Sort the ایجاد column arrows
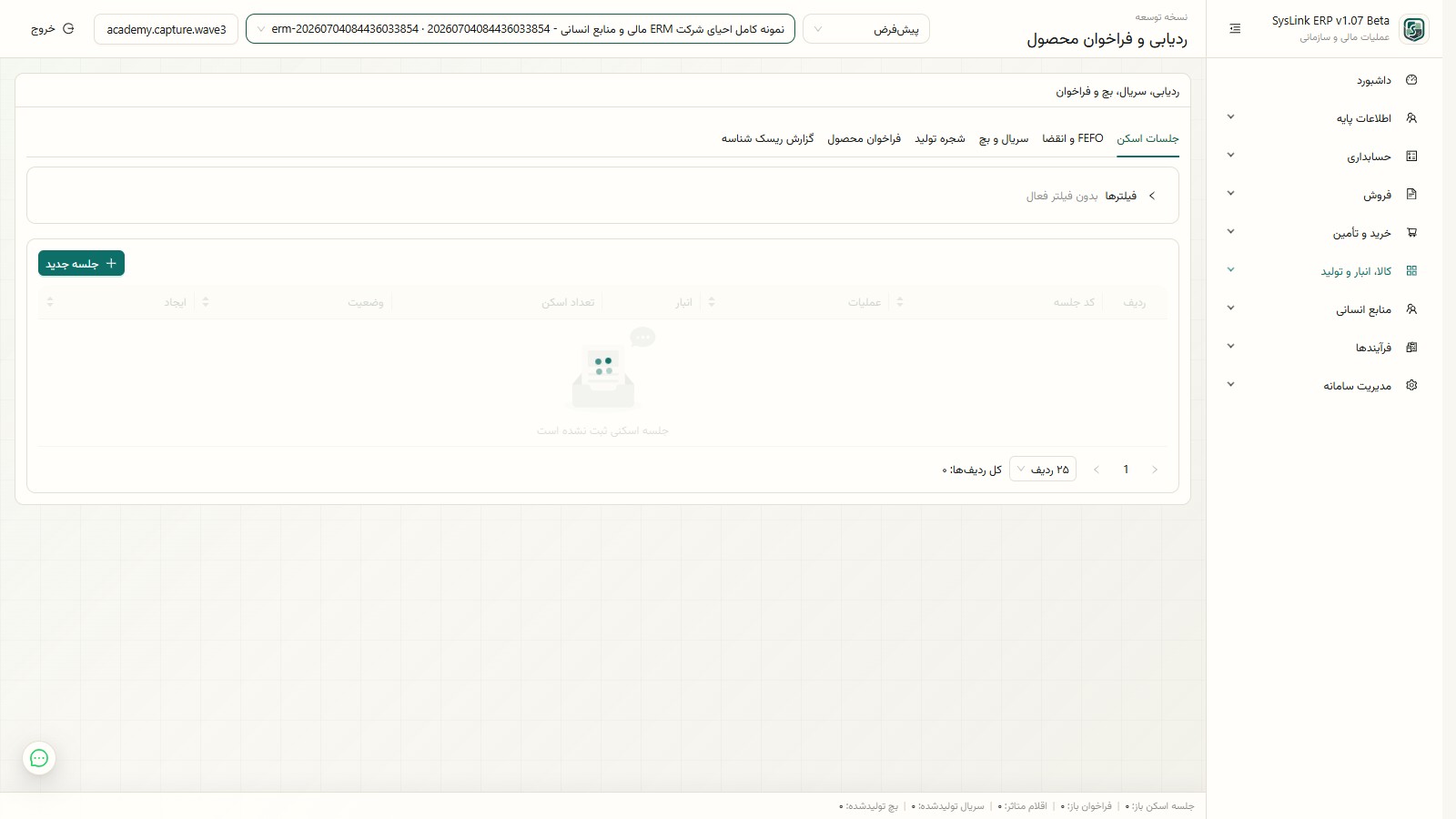Viewport: 1456px width, 819px height. [50, 302]
